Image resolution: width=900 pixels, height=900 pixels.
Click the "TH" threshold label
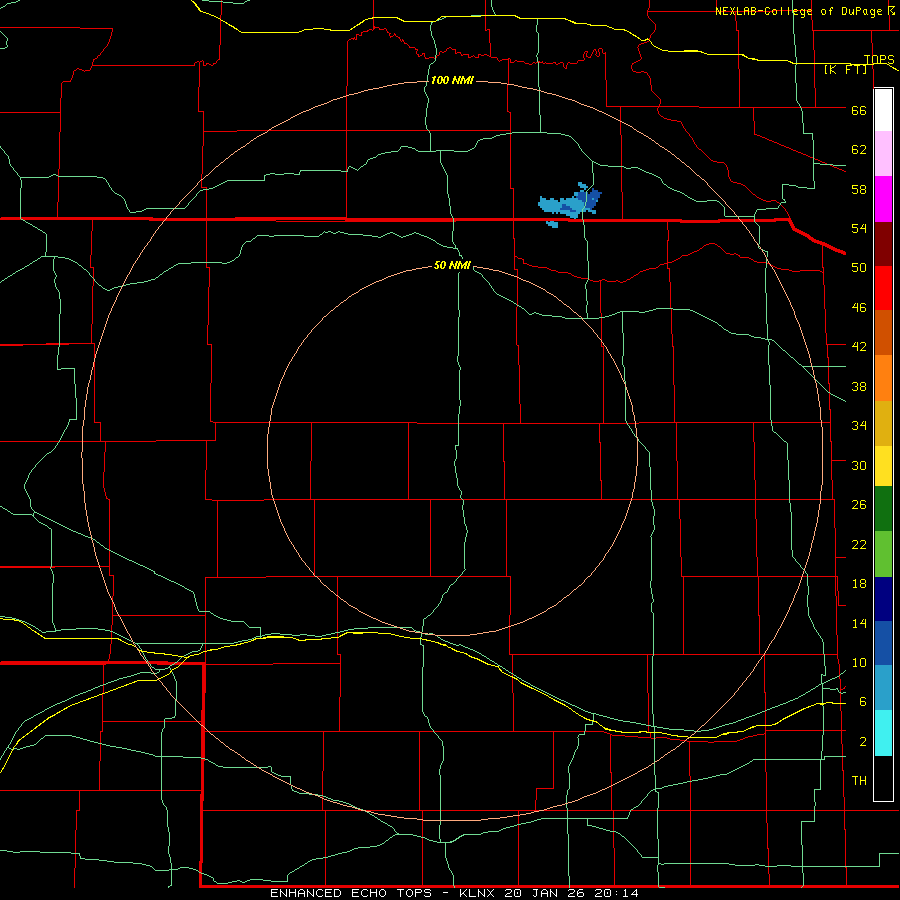tap(859, 781)
